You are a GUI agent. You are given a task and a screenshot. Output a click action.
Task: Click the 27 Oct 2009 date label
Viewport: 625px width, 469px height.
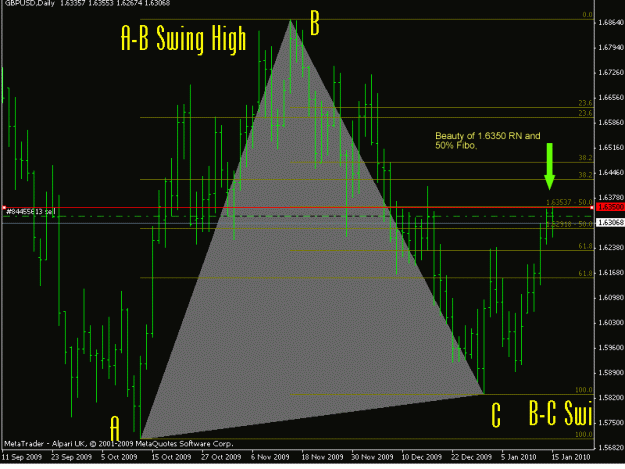coord(221,457)
